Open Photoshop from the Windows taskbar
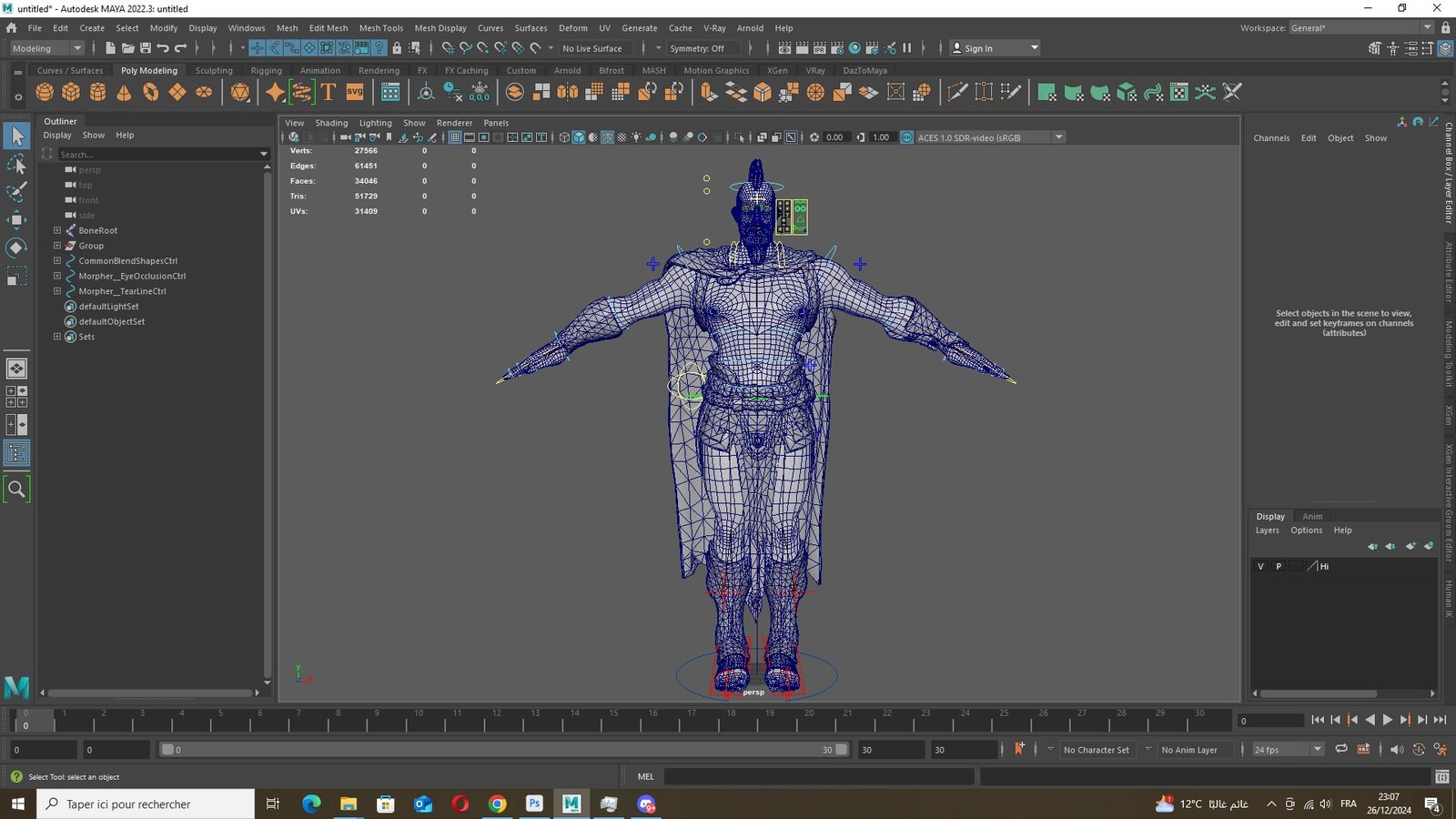Screen dimensions: 1456x819 534,804
